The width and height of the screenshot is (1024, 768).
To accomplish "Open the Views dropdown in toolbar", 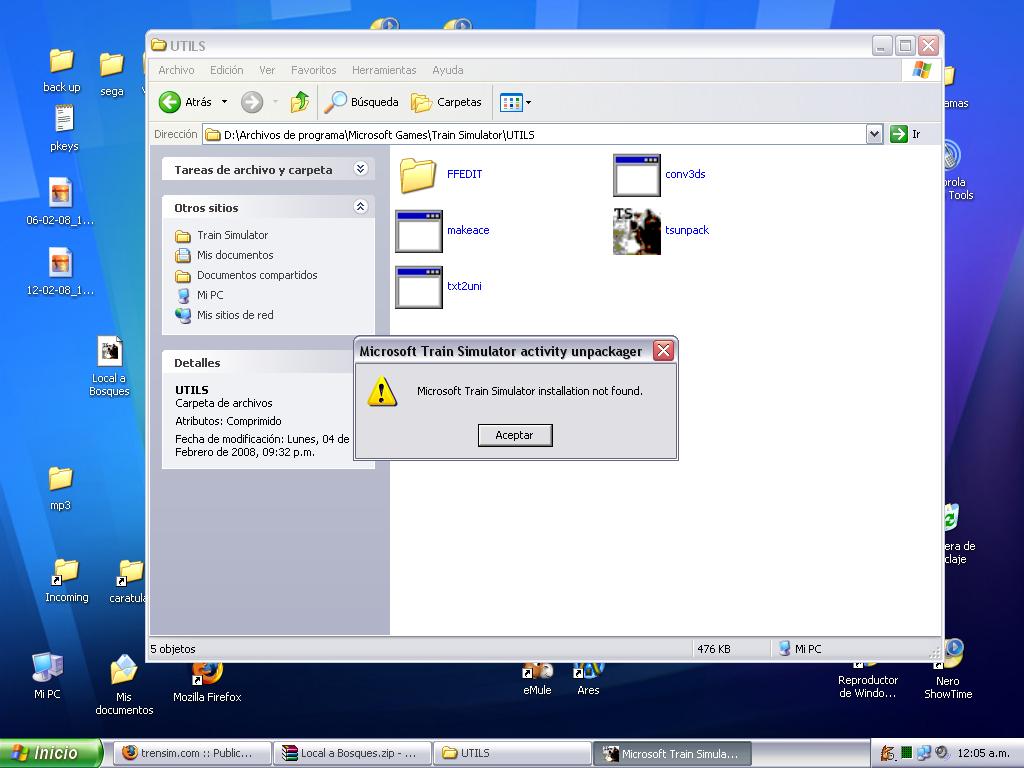I will point(528,102).
